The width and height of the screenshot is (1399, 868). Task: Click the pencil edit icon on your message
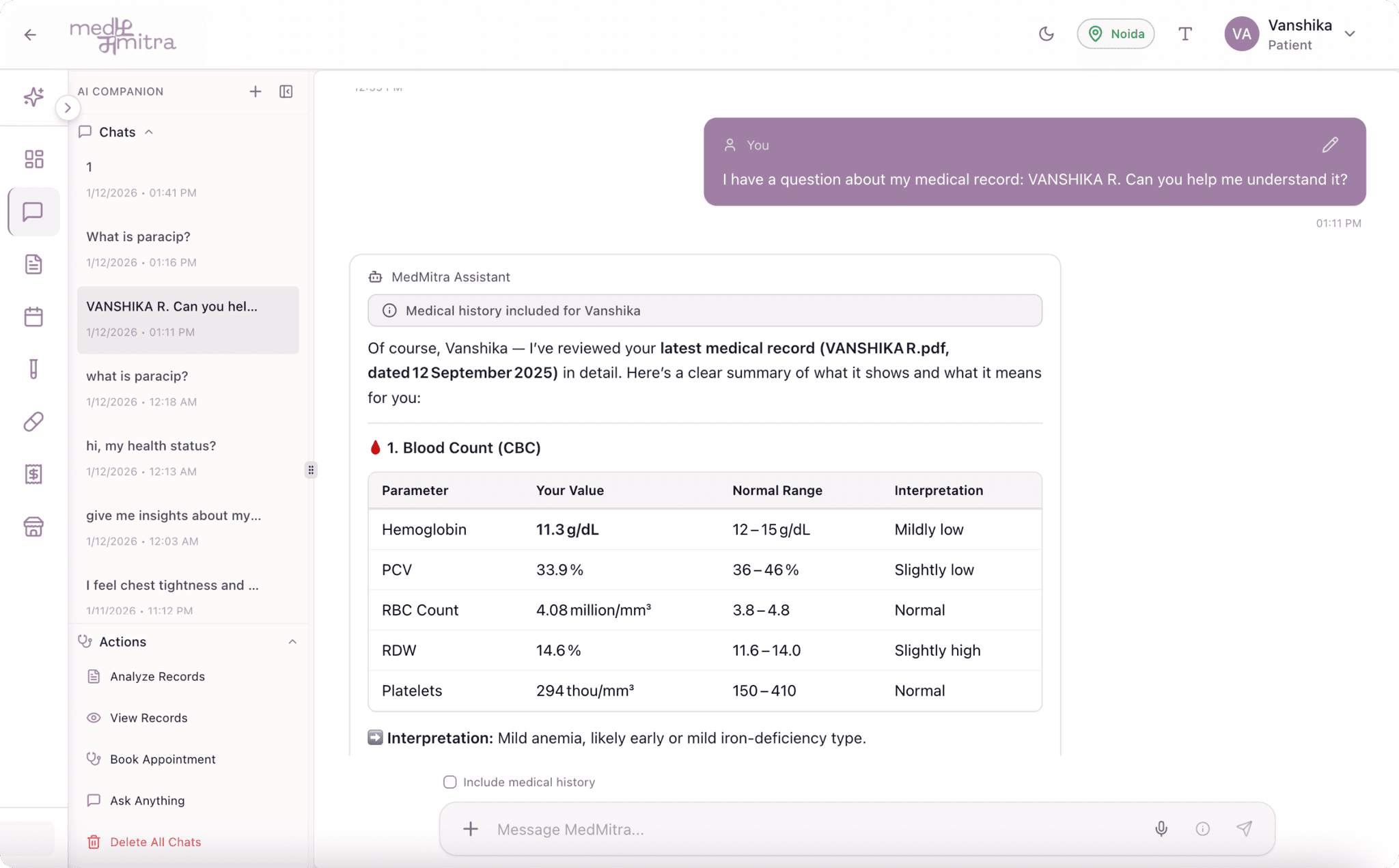pos(1329,145)
